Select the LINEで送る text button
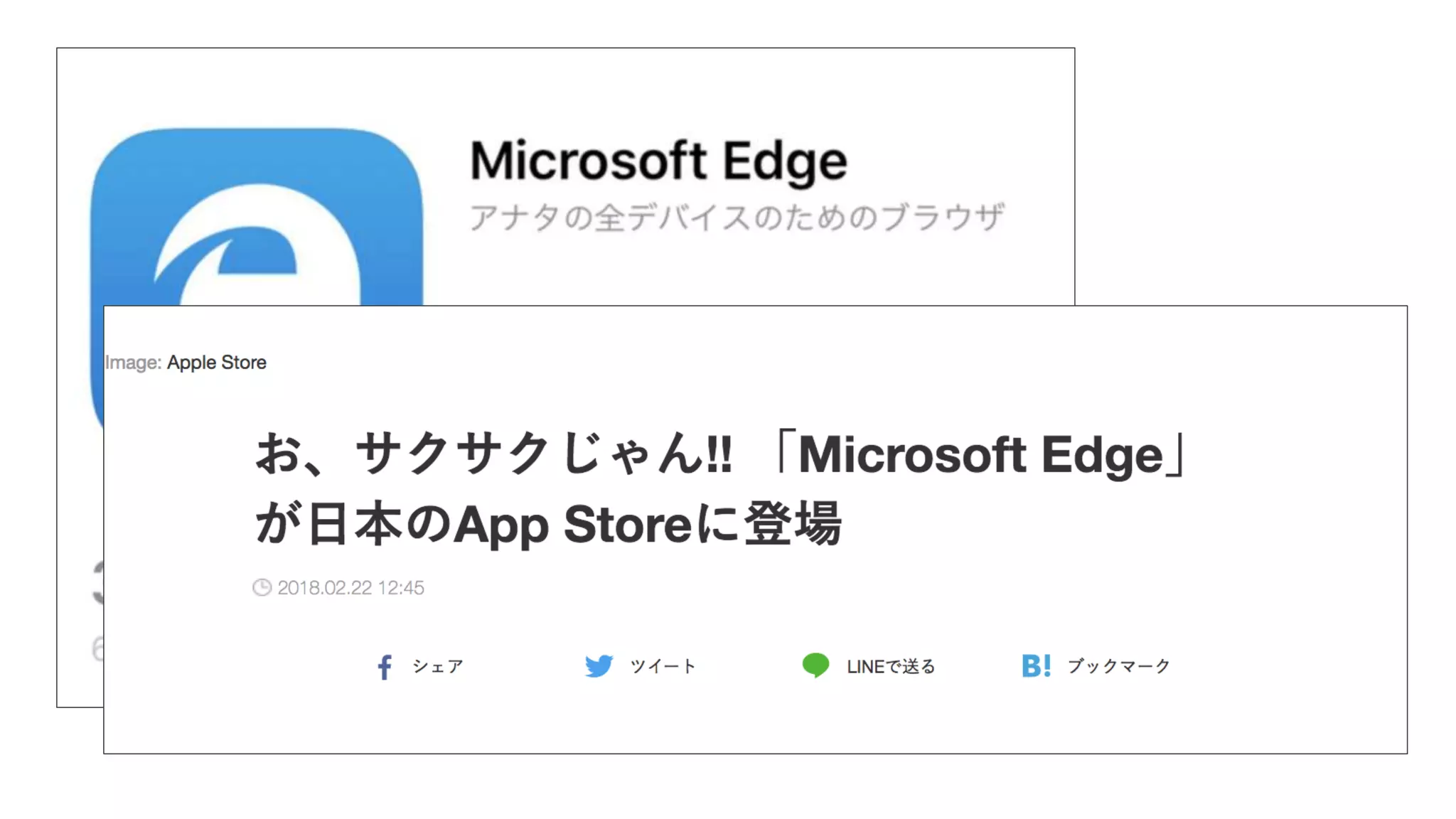 [891, 667]
